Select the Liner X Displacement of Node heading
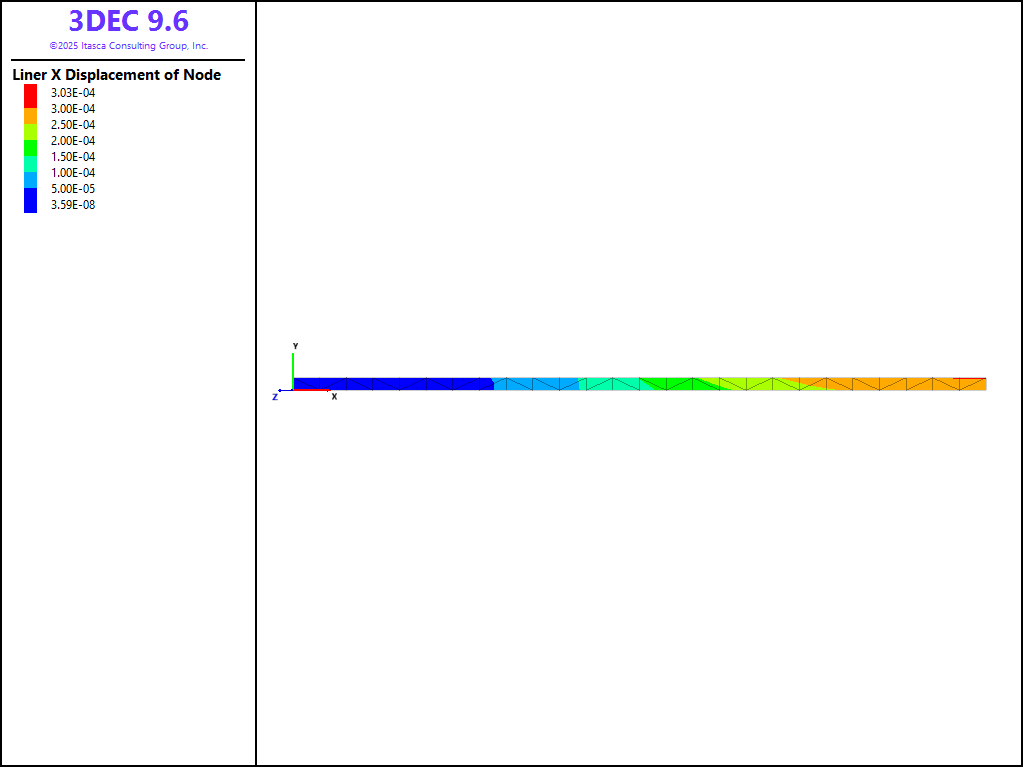Image resolution: width=1024 pixels, height=768 pixels. (x=116, y=75)
